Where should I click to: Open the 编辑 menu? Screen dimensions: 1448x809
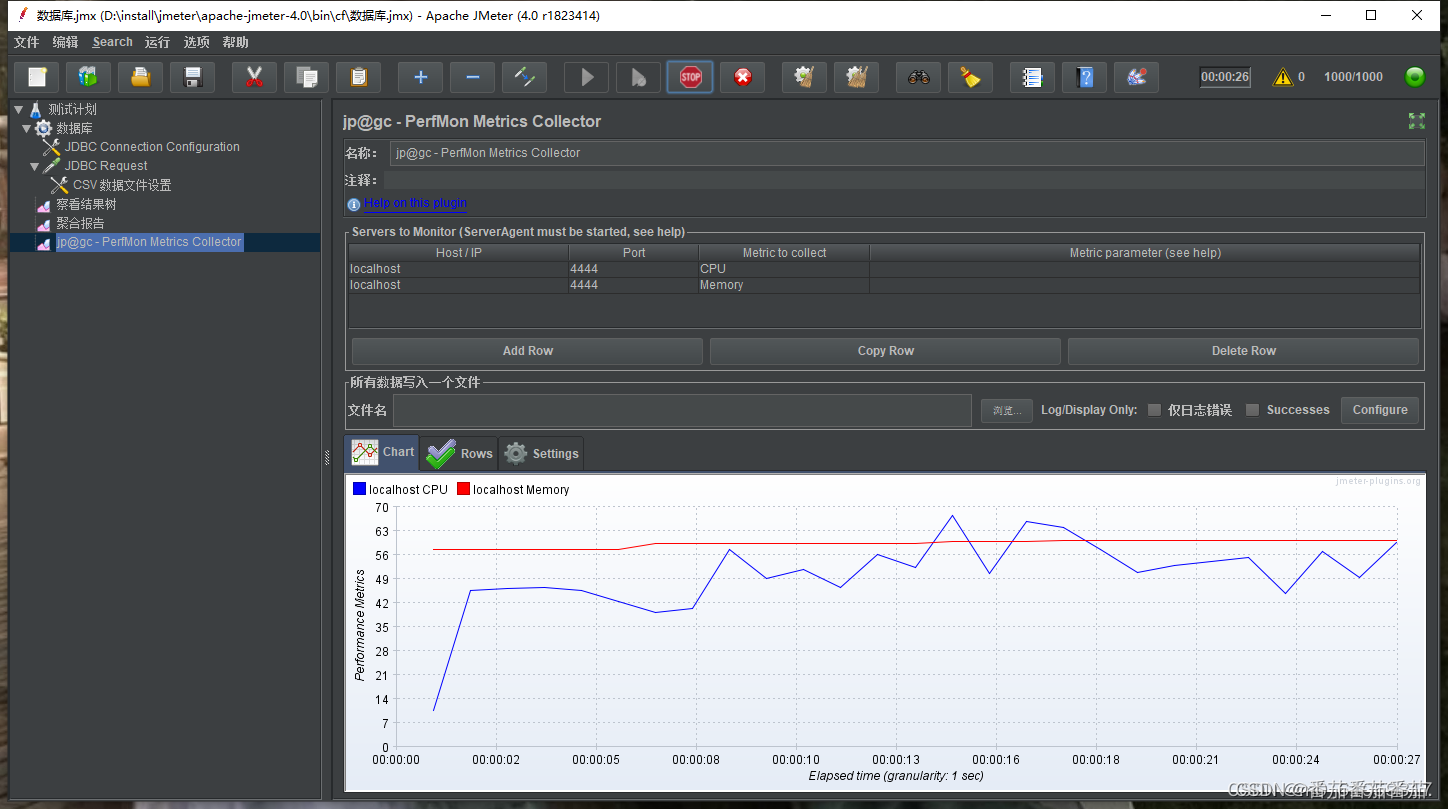coord(65,42)
